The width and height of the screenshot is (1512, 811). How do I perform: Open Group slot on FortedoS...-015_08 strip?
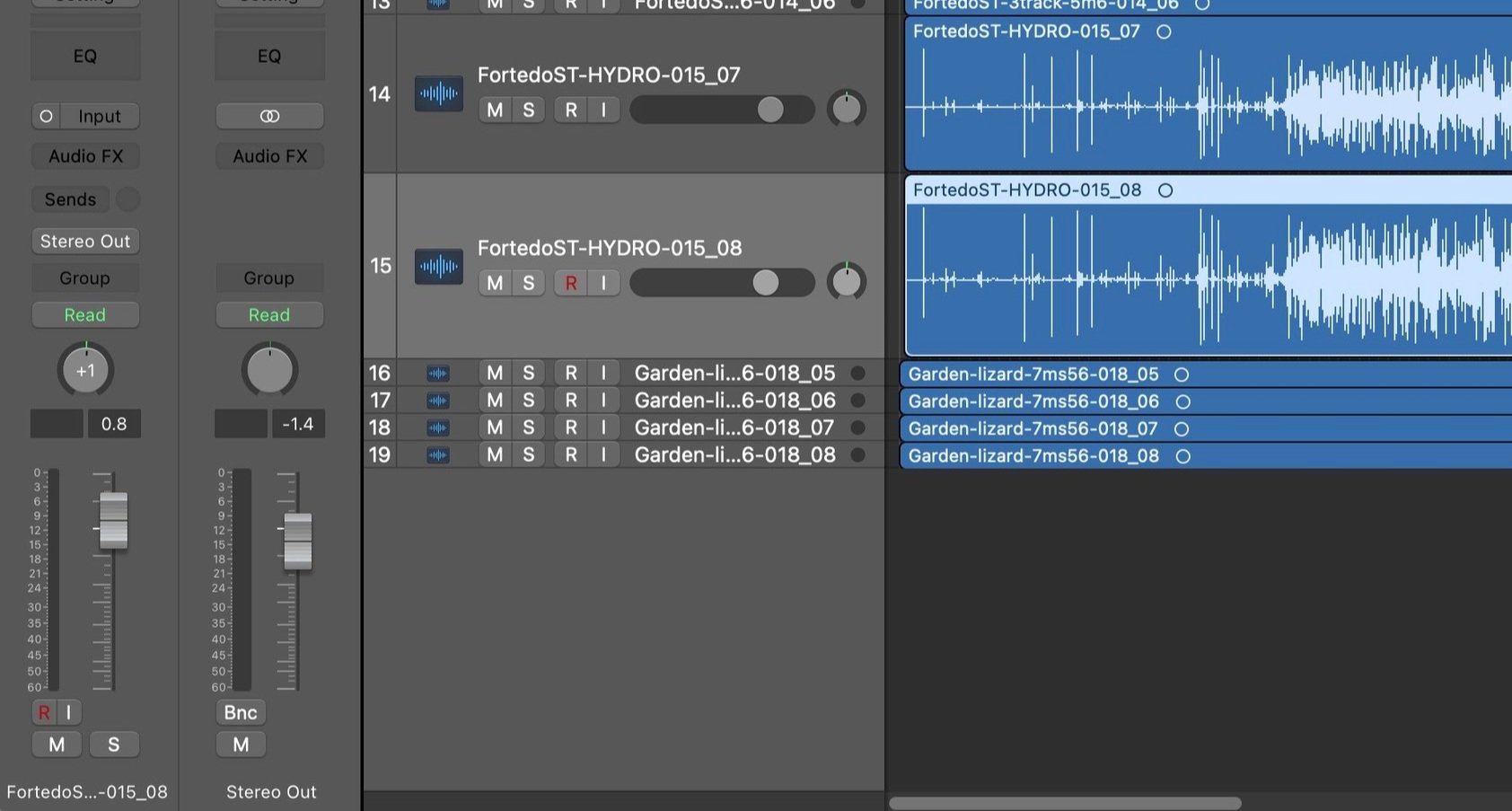coord(85,278)
